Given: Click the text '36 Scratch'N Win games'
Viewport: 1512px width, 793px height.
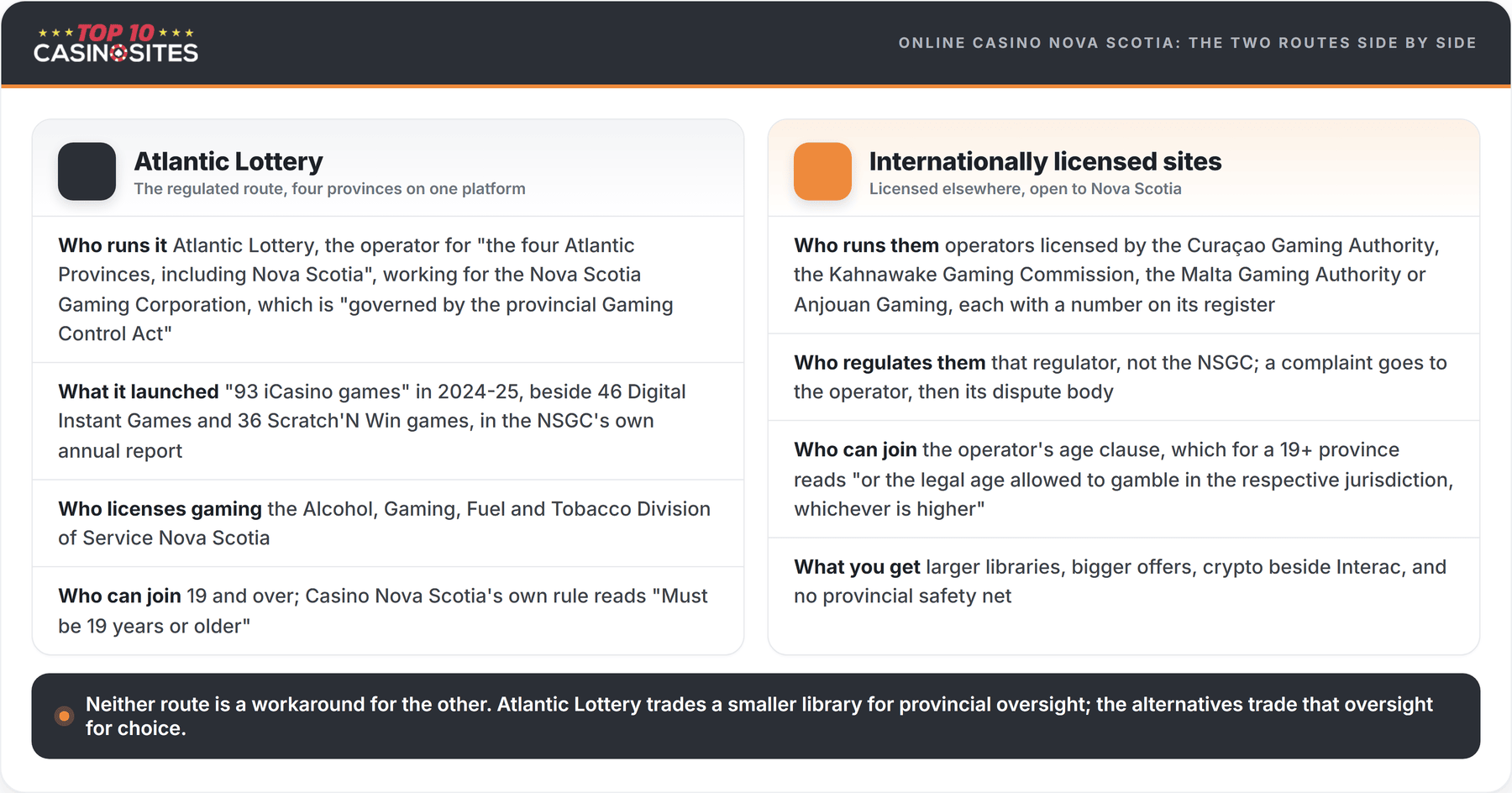Looking at the screenshot, I should click(354, 421).
